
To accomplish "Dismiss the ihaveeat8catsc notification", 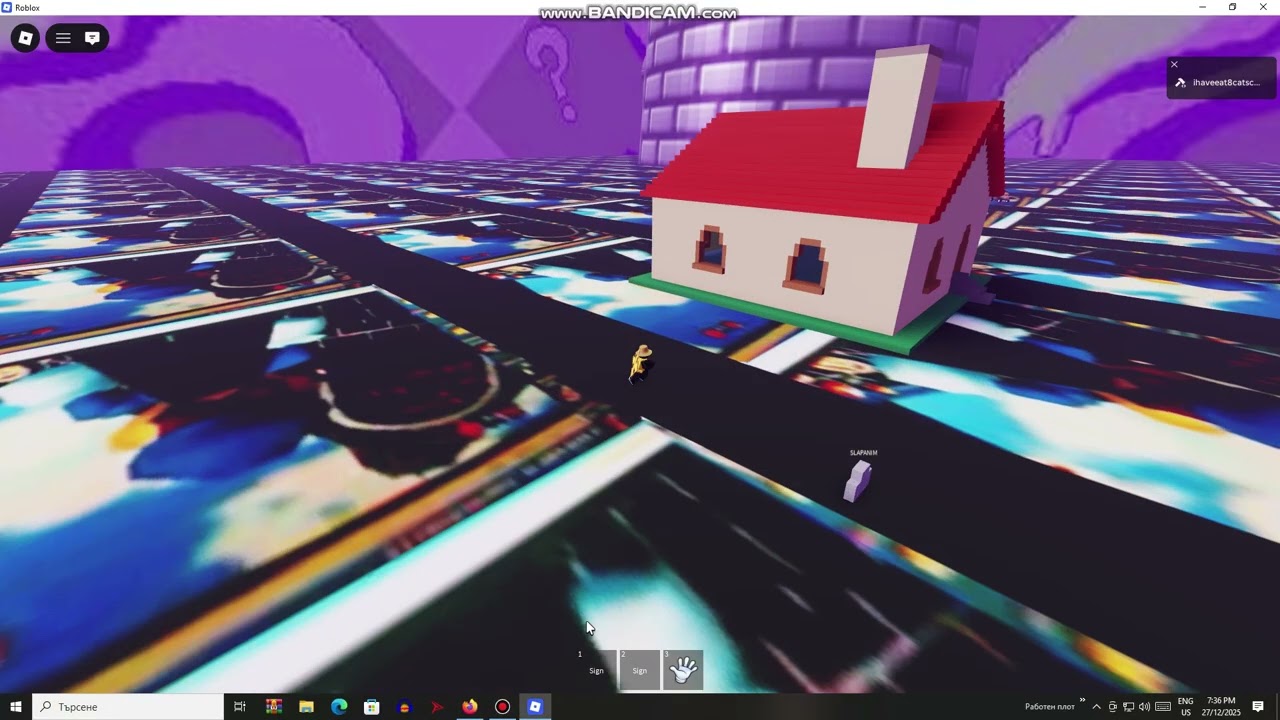I will 1174,64.
